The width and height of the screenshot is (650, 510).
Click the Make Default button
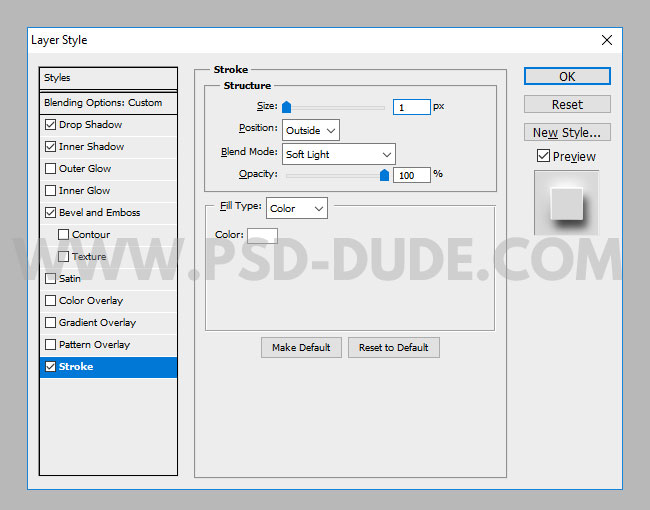[301, 347]
